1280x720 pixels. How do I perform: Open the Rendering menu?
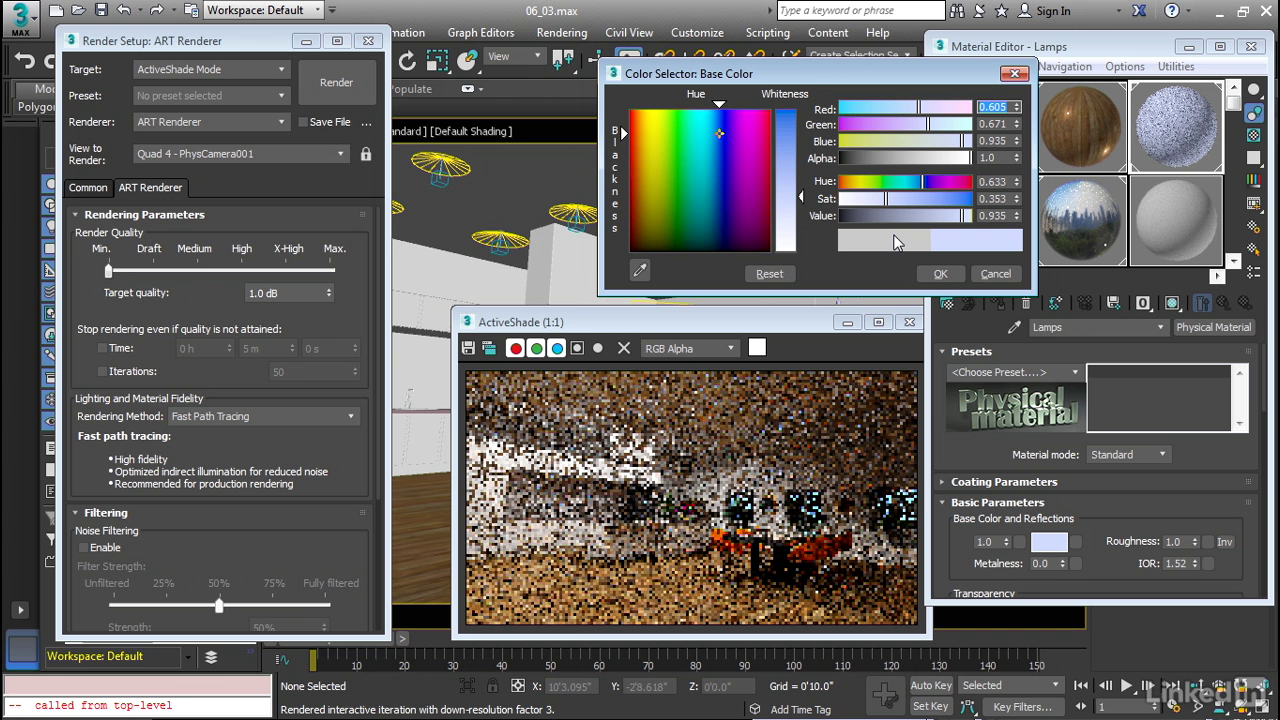point(561,32)
